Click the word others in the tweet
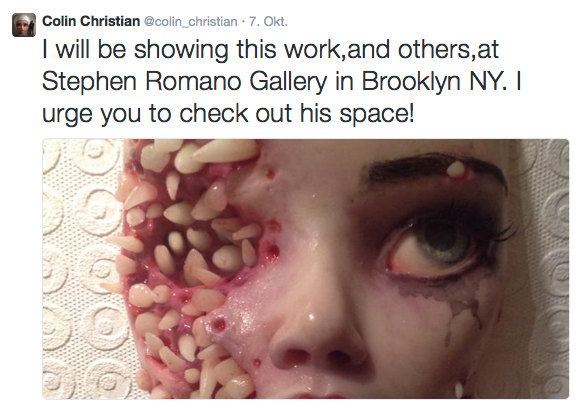 [x=435, y=49]
